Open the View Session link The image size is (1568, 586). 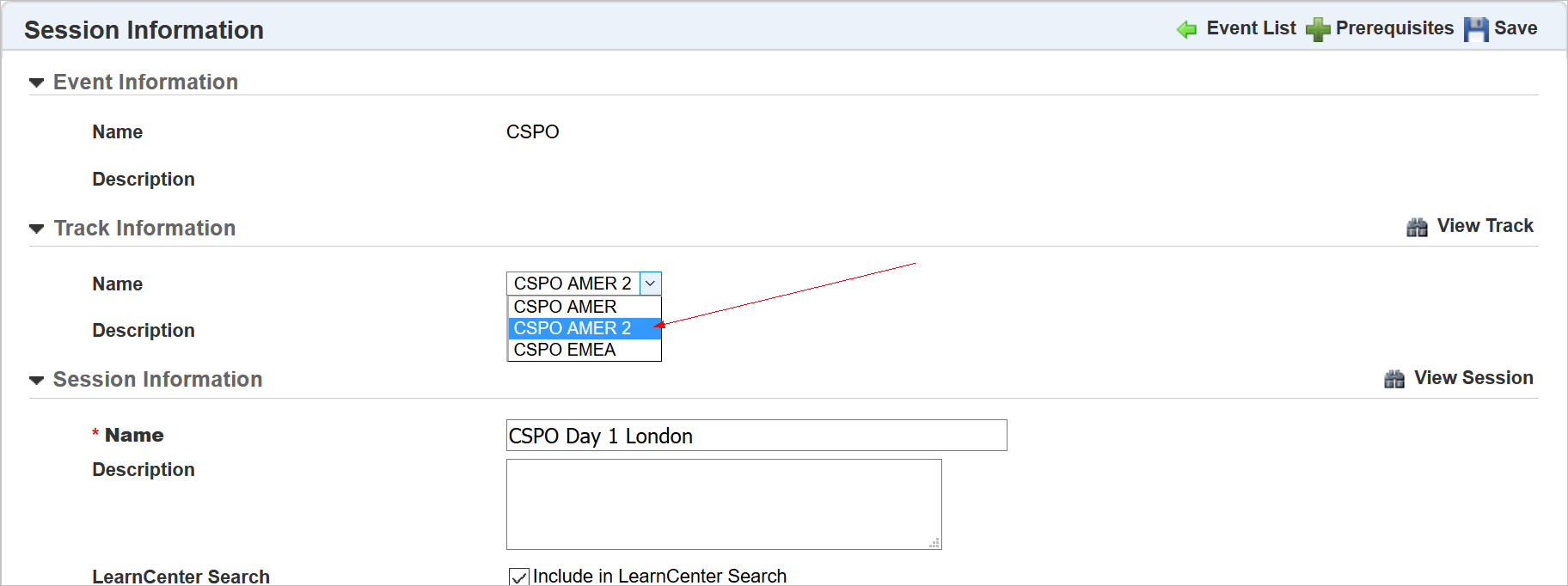click(1473, 378)
